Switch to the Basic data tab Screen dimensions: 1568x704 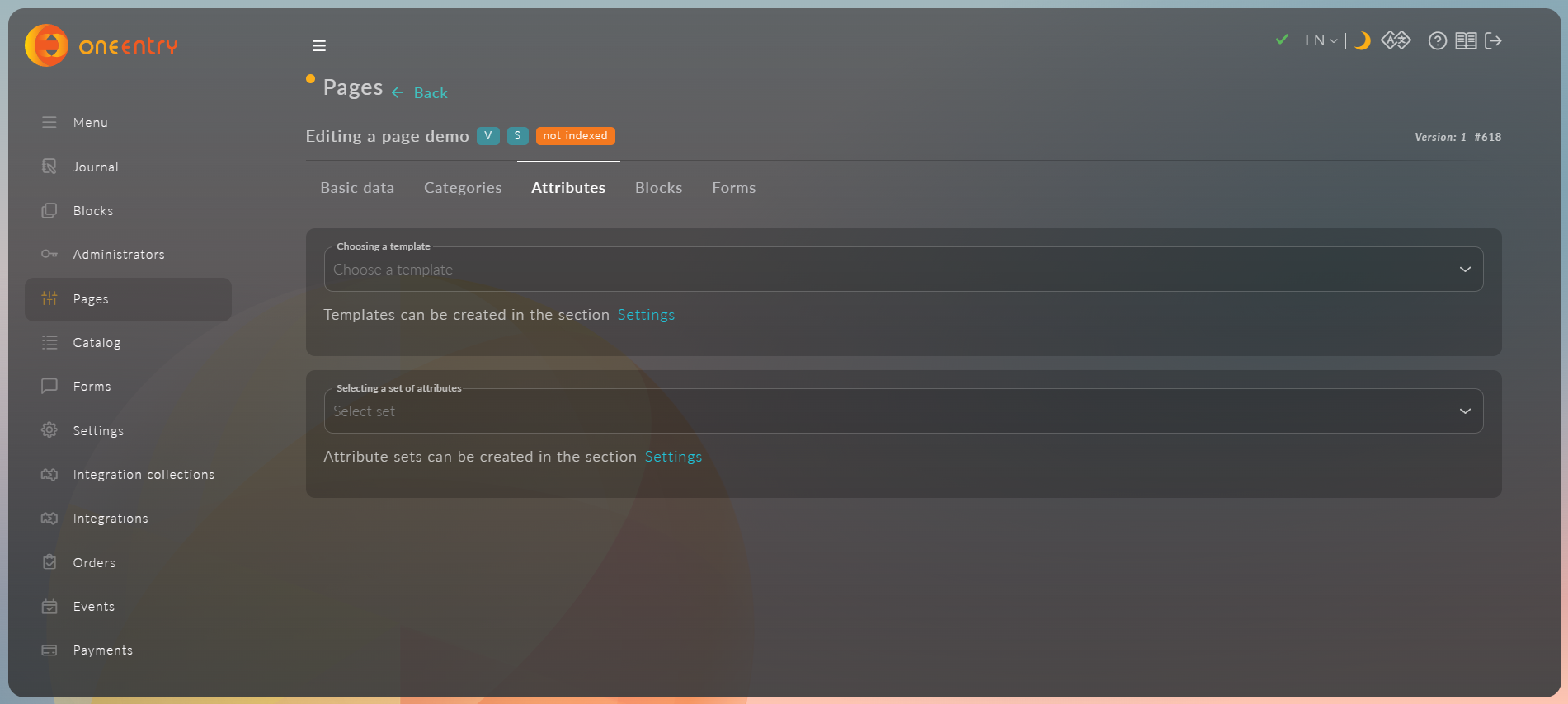357,188
